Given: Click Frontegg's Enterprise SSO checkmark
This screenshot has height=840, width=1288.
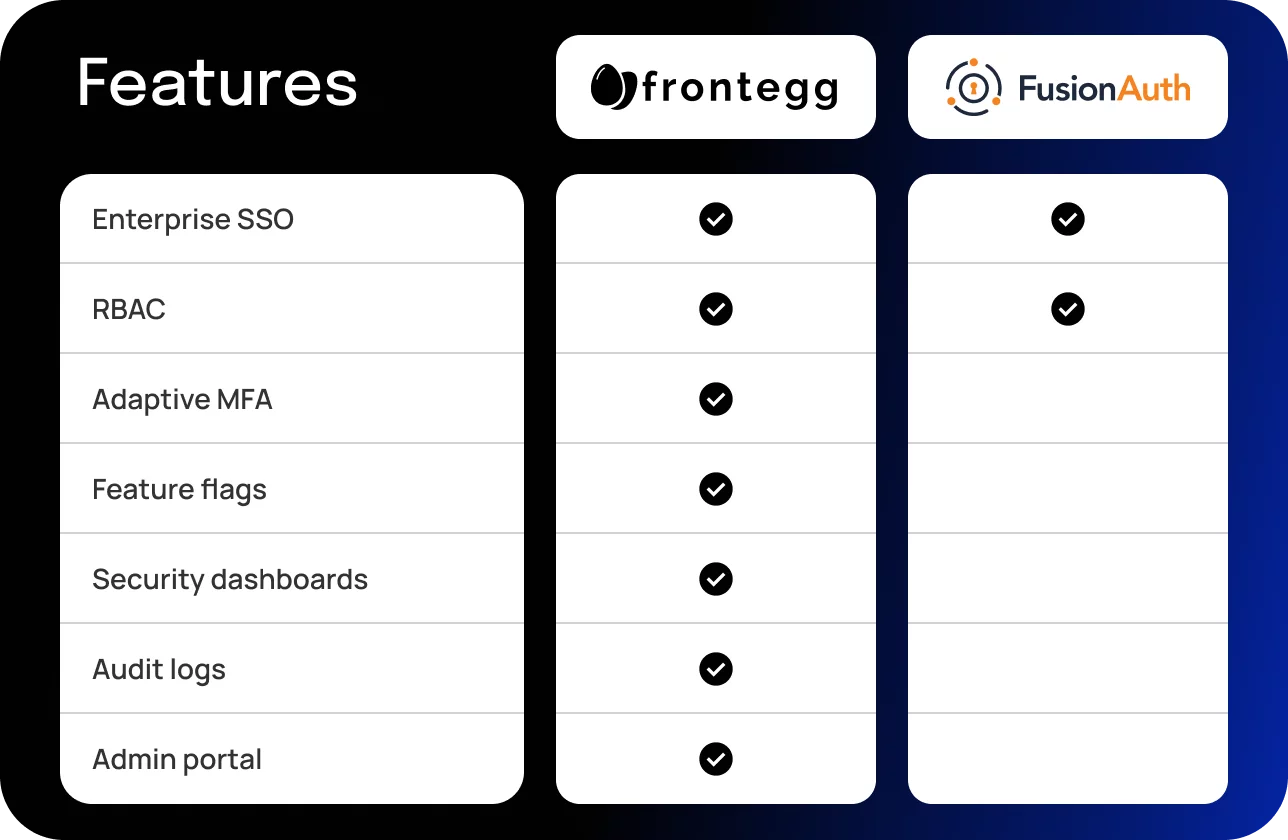Looking at the screenshot, I should [716, 219].
